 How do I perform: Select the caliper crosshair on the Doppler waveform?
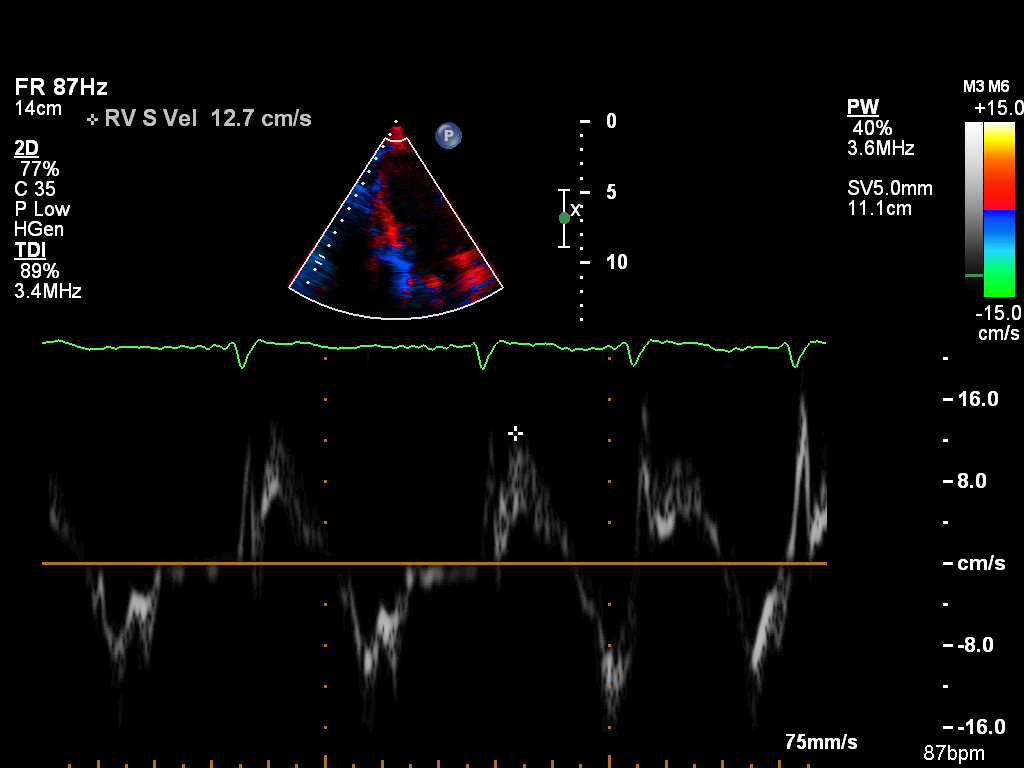(x=515, y=433)
